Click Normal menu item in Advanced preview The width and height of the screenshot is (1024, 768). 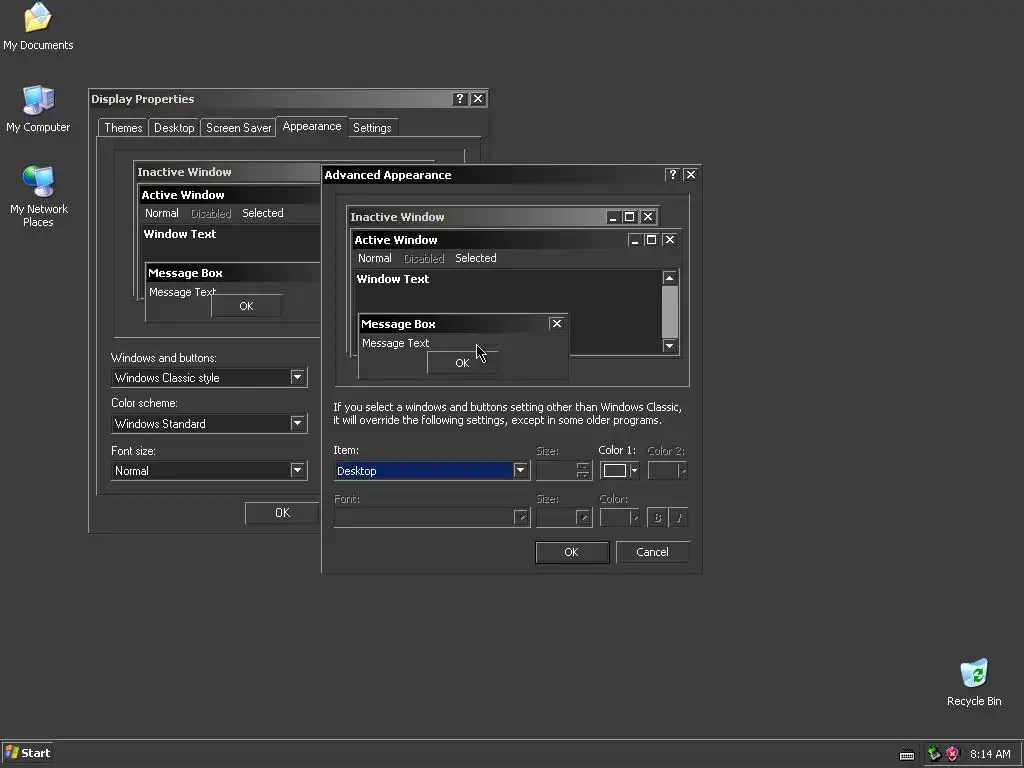(375, 258)
